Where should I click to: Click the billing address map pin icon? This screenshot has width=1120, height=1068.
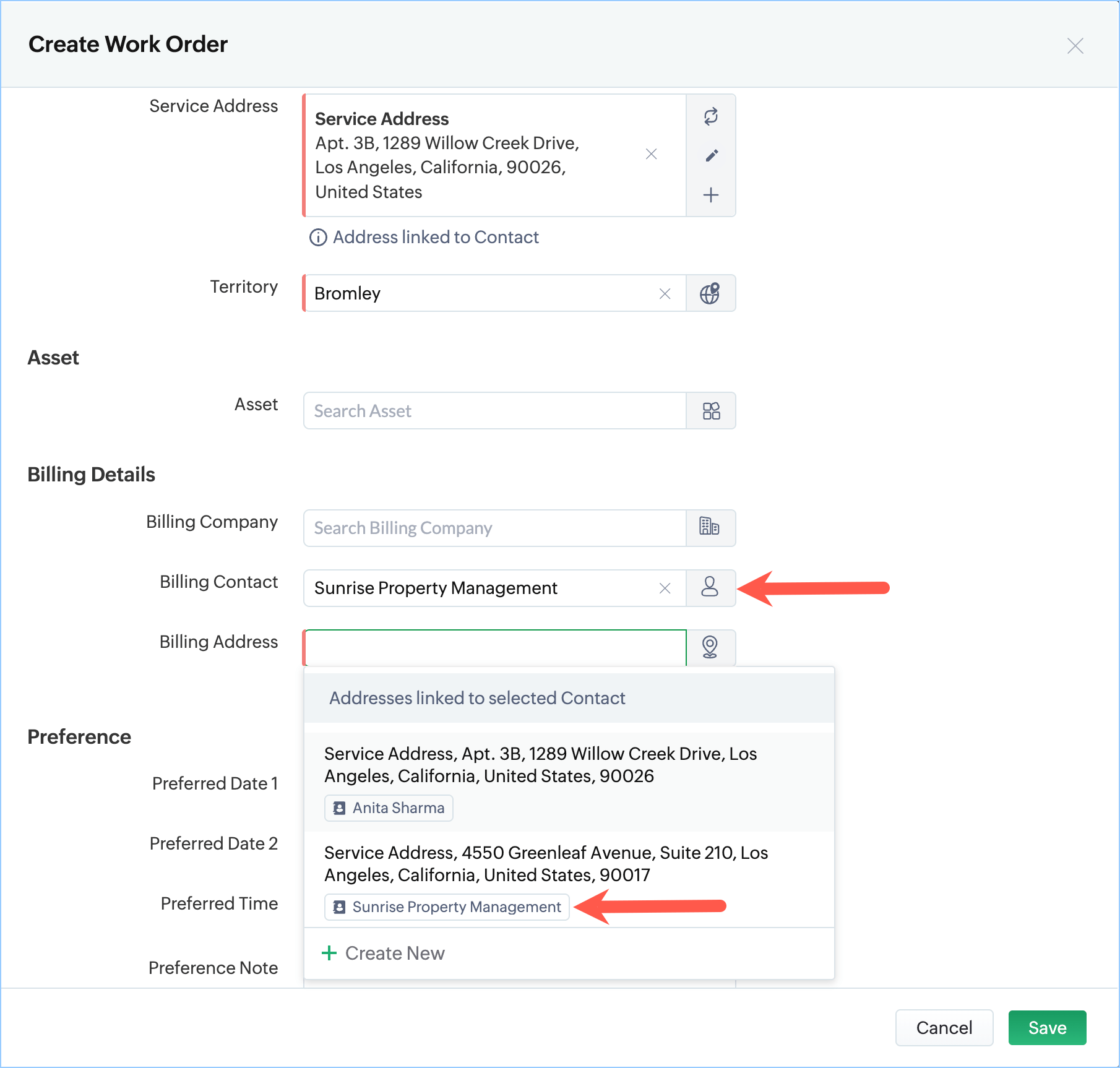(710, 647)
